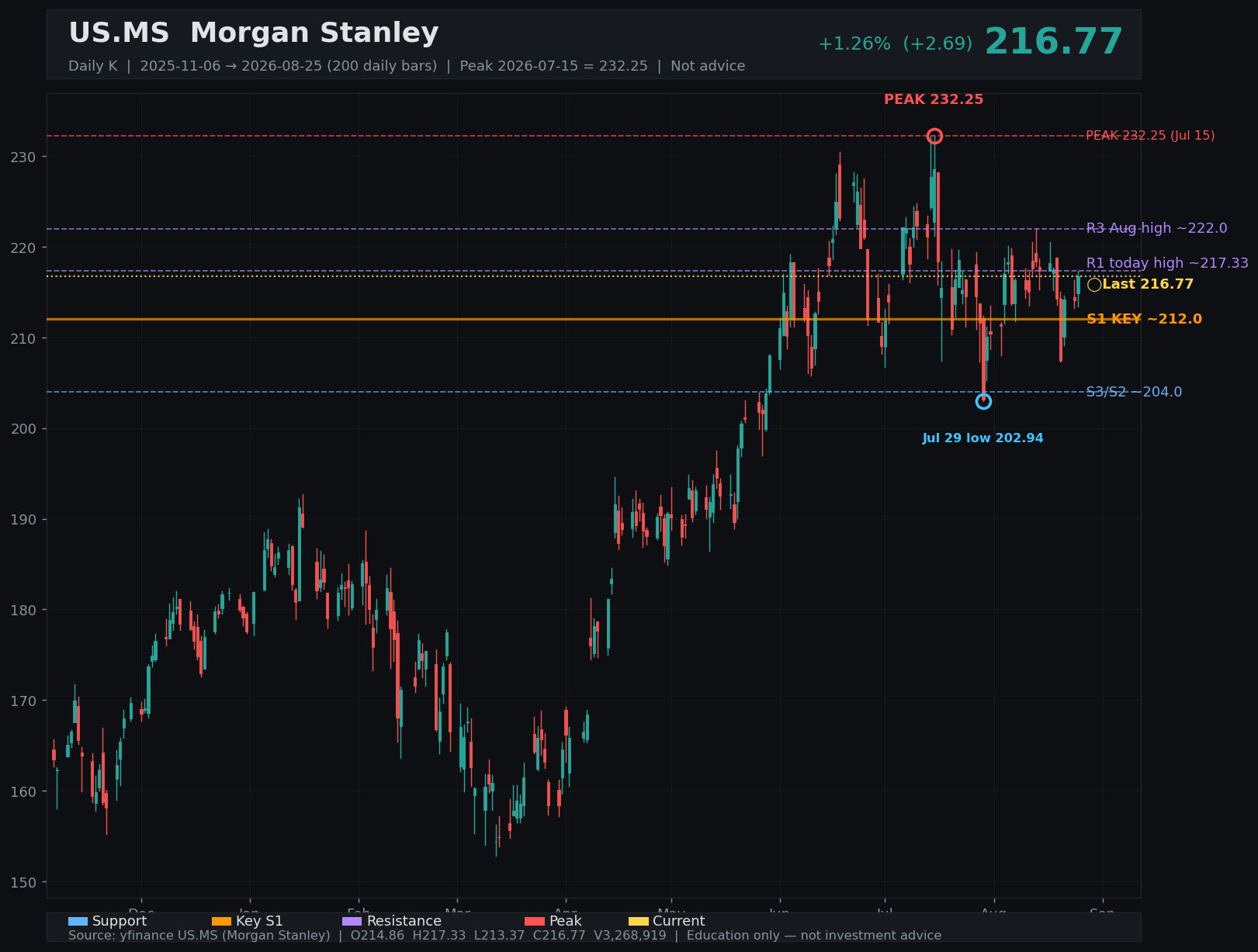Click the blue Support legend swatch

point(78,921)
